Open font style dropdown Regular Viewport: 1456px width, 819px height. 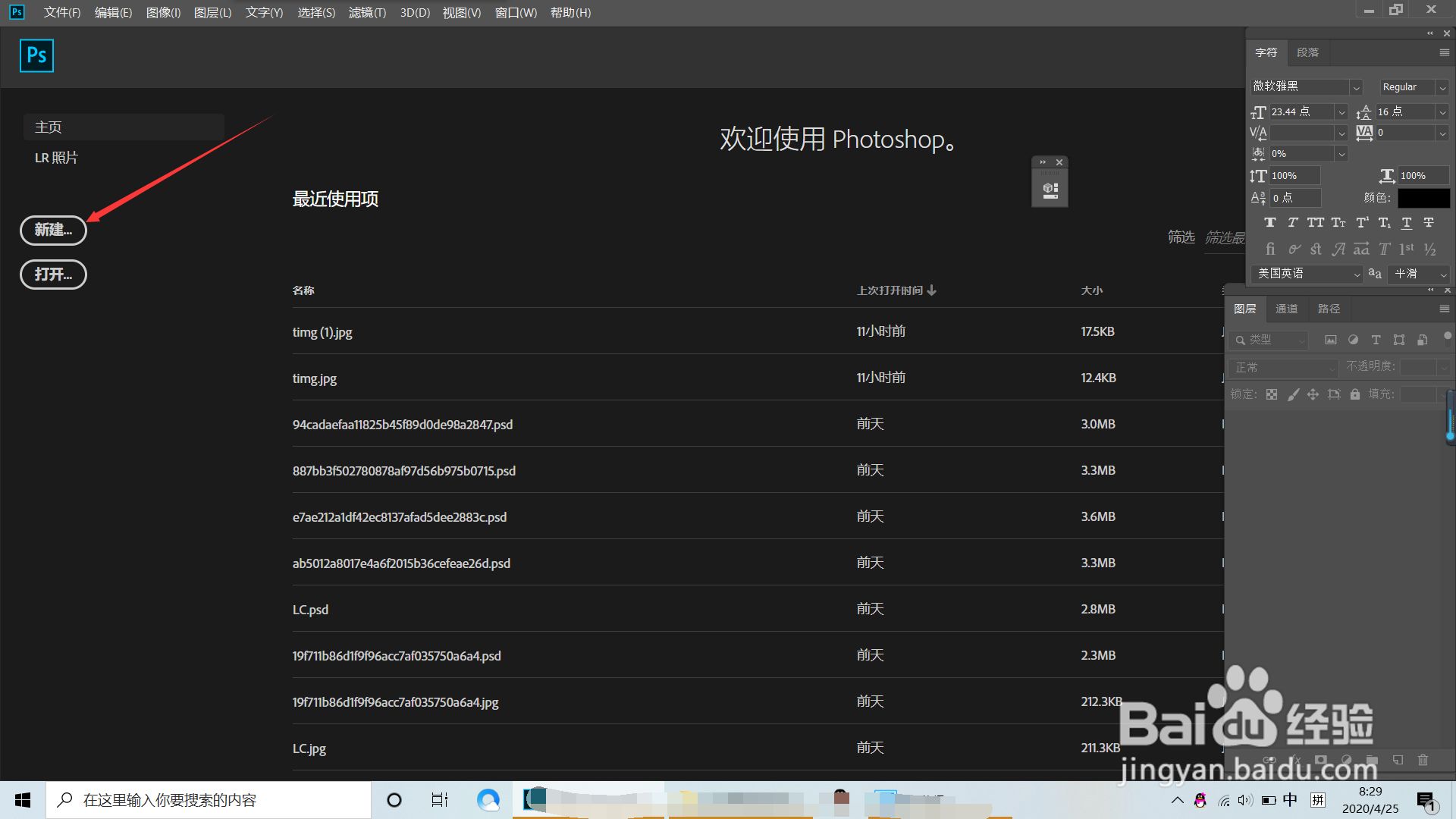[1442, 87]
